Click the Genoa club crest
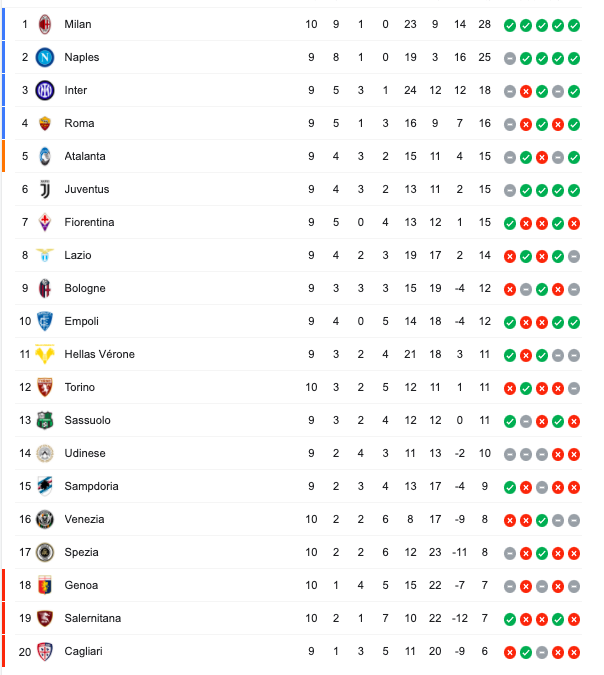This screenshot has width=604, height=675. click(44, 585)
